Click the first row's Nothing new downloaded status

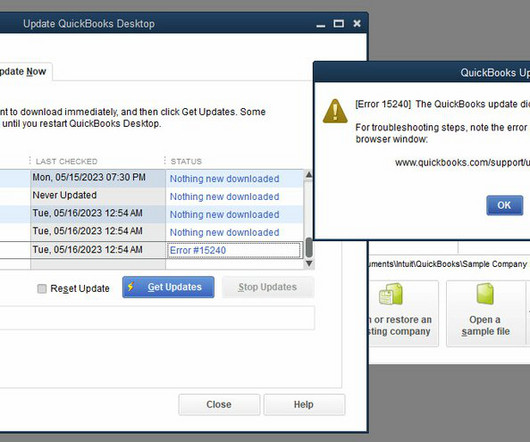coord(224,179)
